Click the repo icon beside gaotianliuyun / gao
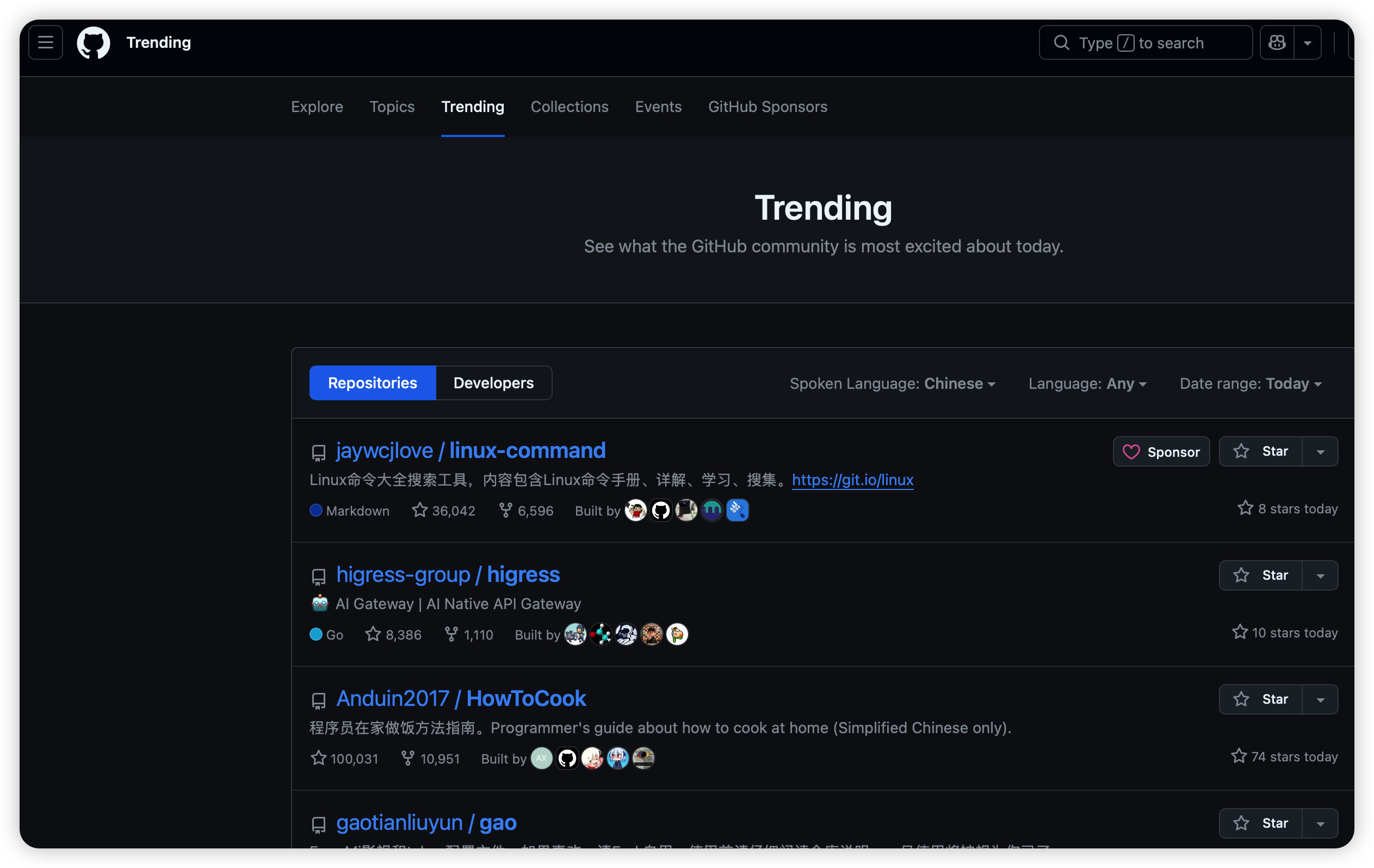This screenshot has width=1374, height=868. (x=318, y=824)
